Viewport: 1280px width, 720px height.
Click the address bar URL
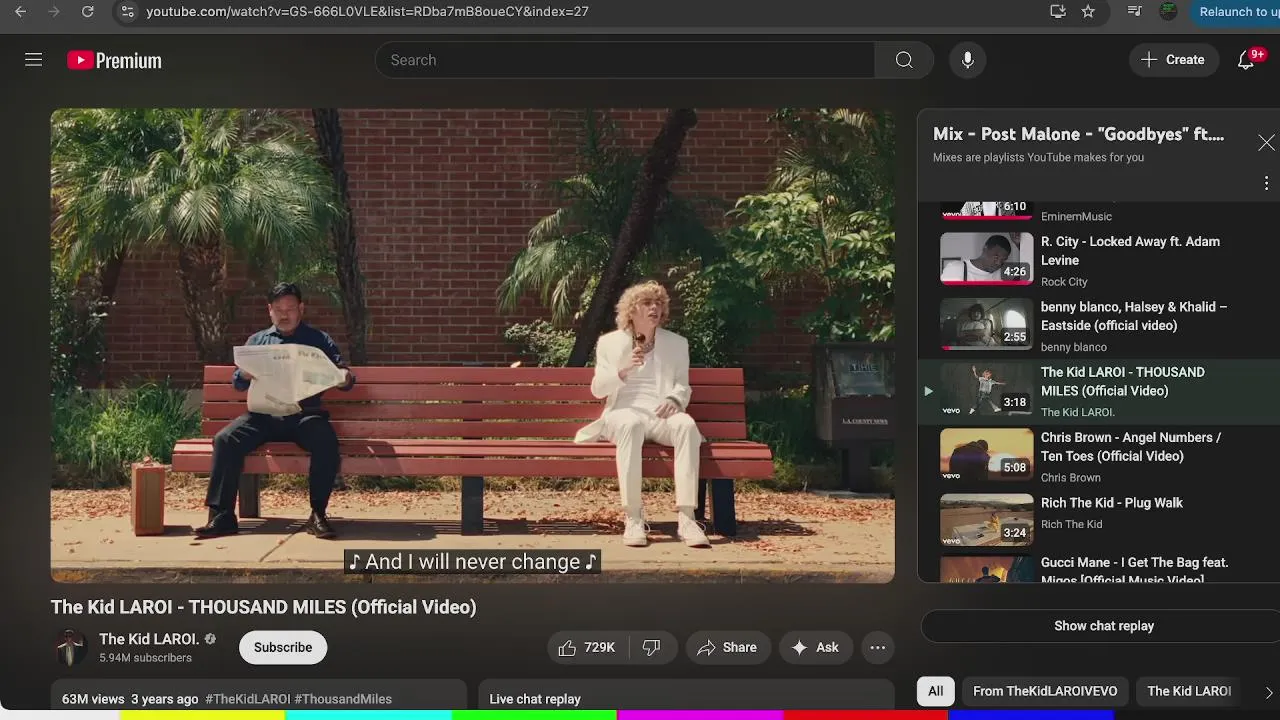[367, 12]
